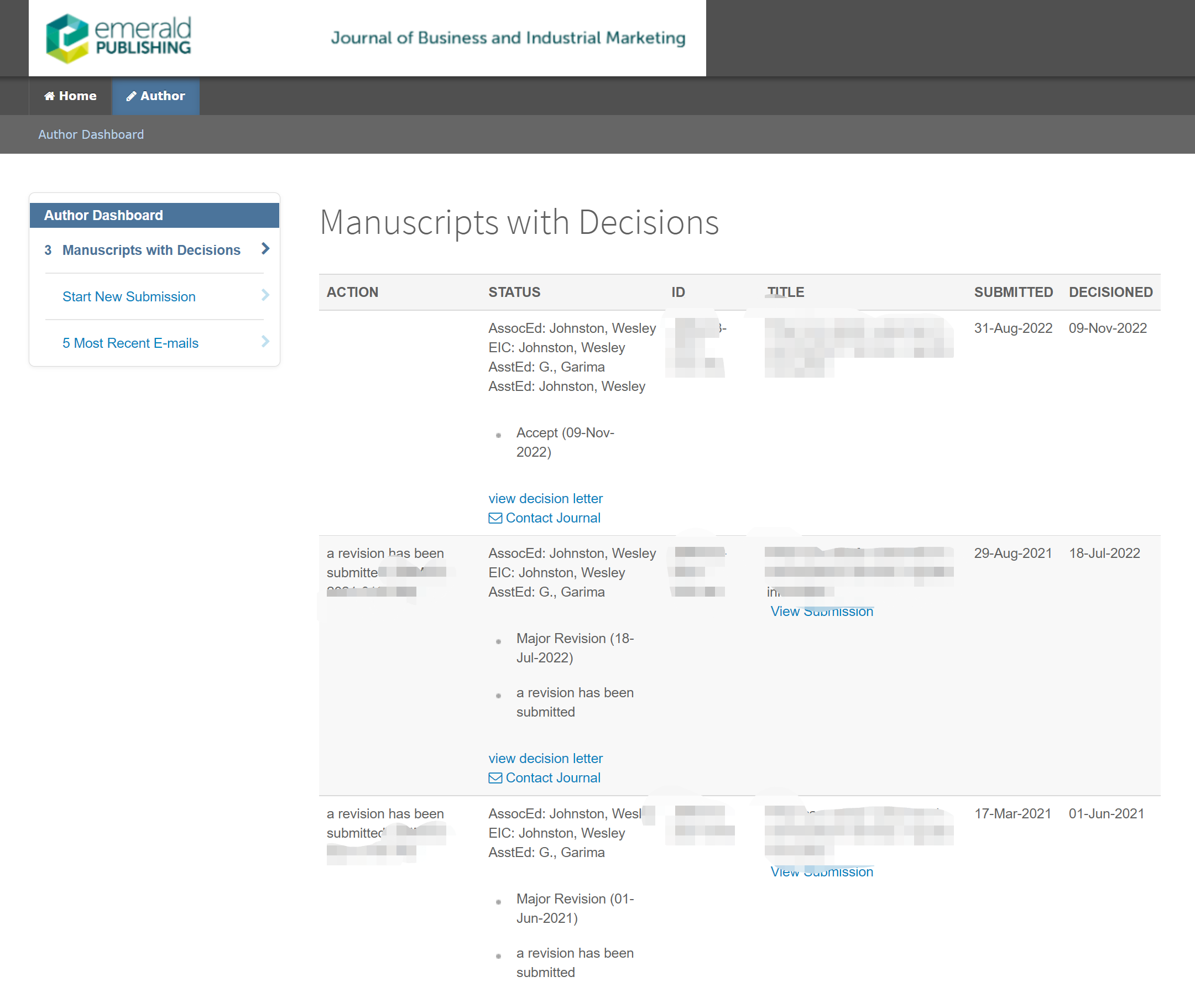Open the Author Dashboard breadcrumb link
1195x1008 pixels.
click(91, 134)
